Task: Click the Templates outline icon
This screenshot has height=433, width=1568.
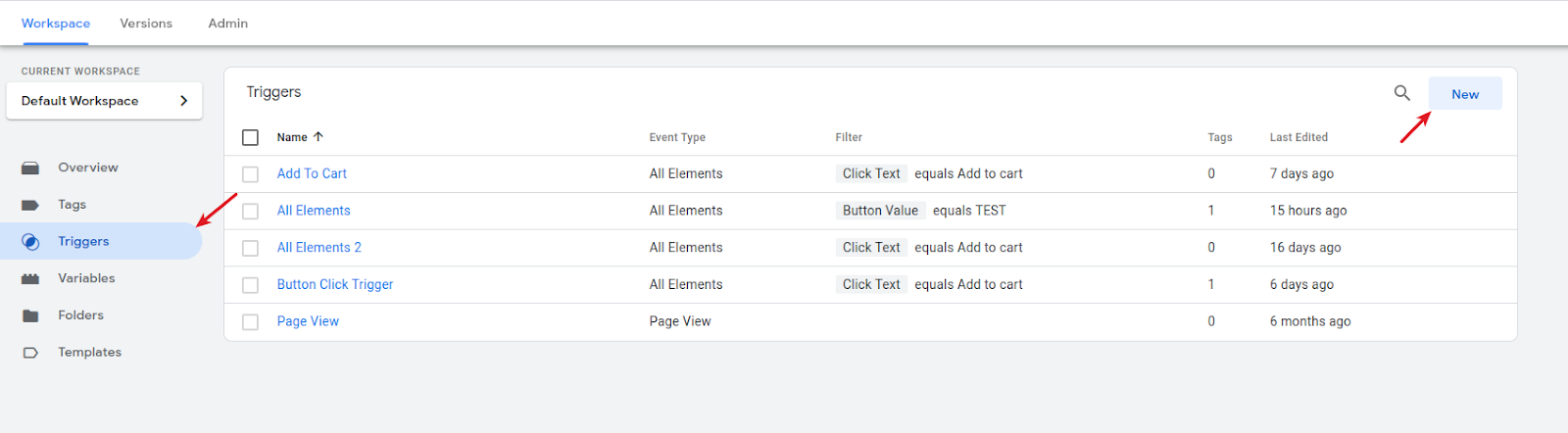Action: tap(30, 353)
